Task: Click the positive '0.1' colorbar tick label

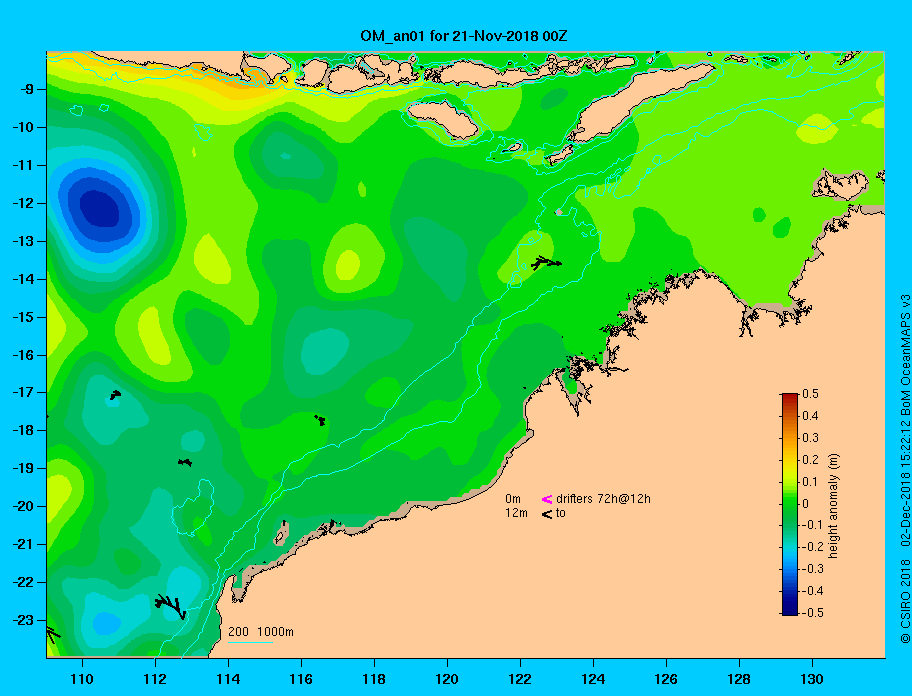Action: (x=810, y=481)
